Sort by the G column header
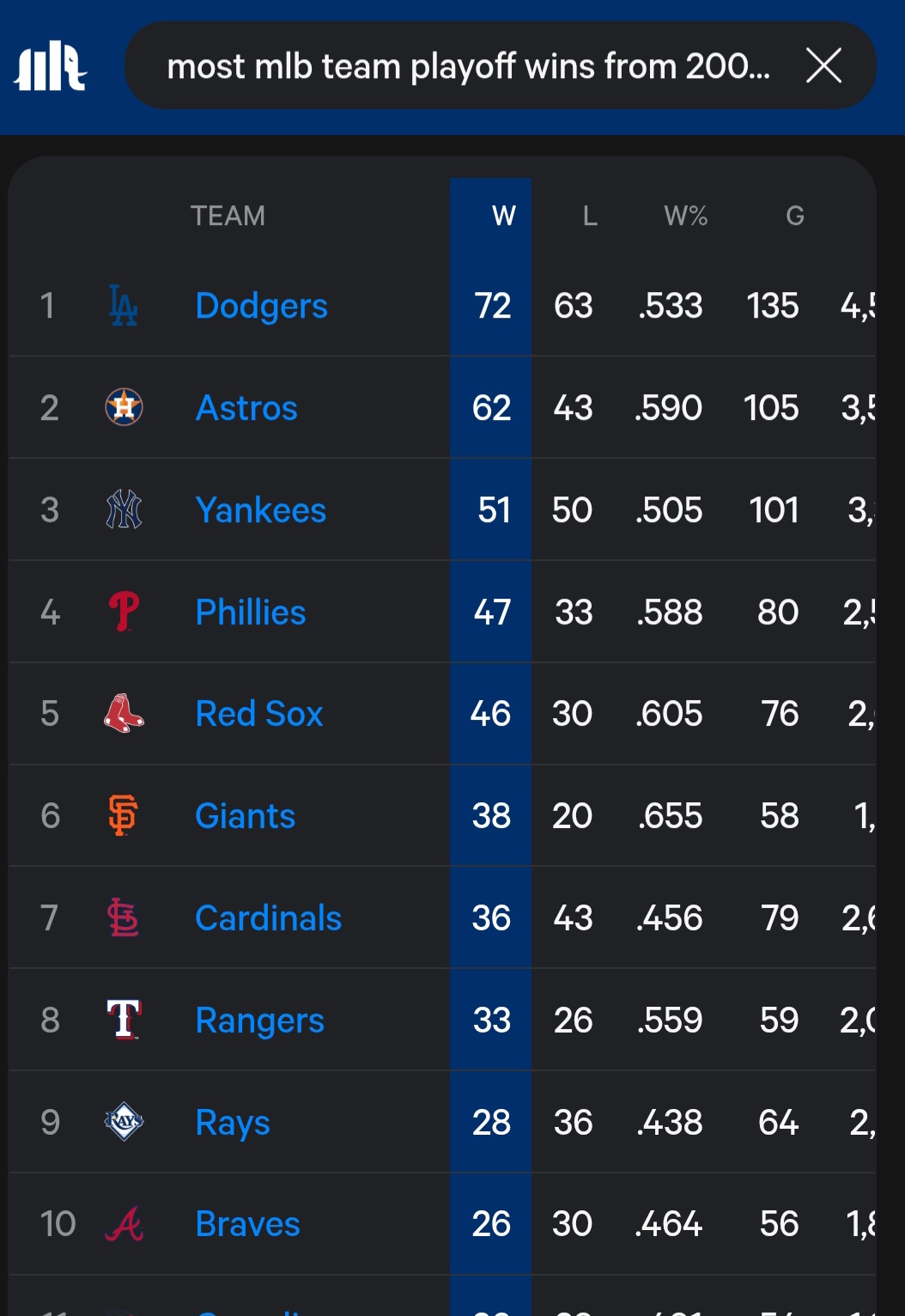This screenshot has width=905, height=1316. point(795,216)
